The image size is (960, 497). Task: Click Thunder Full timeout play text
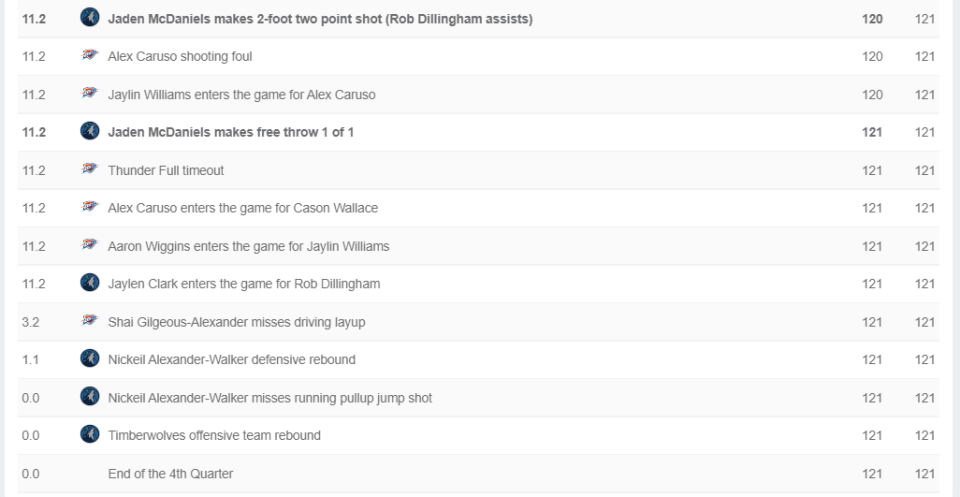(166, 170)
